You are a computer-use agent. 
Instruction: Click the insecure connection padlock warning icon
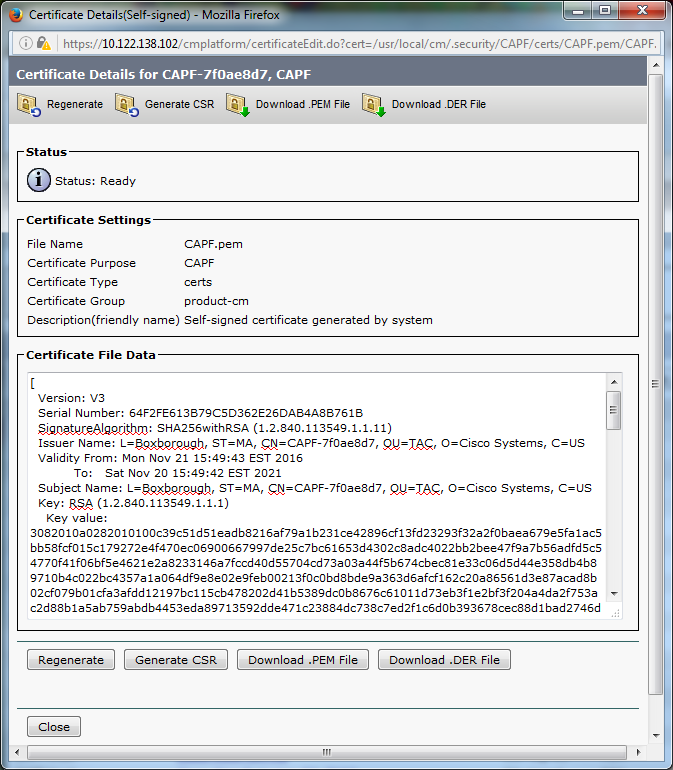[44, 44]
